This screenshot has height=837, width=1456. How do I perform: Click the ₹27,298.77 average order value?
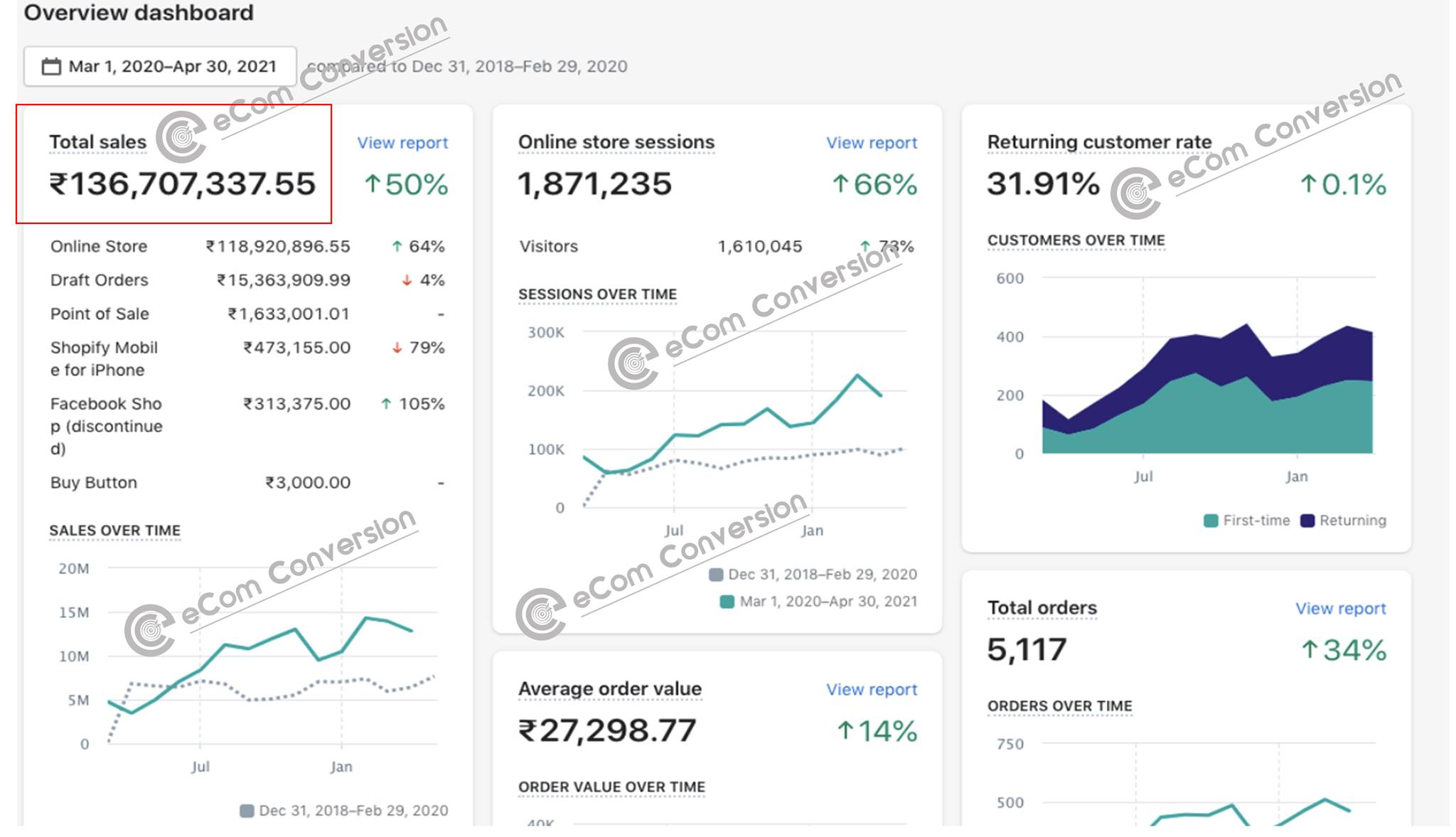tap(607, 731)
